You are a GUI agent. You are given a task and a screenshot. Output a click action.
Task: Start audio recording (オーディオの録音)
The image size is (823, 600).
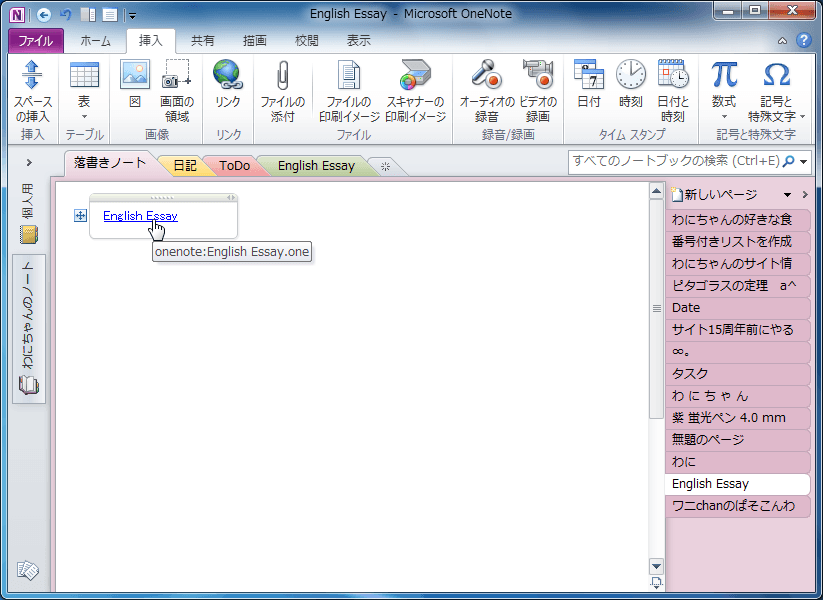coord(487,91)
